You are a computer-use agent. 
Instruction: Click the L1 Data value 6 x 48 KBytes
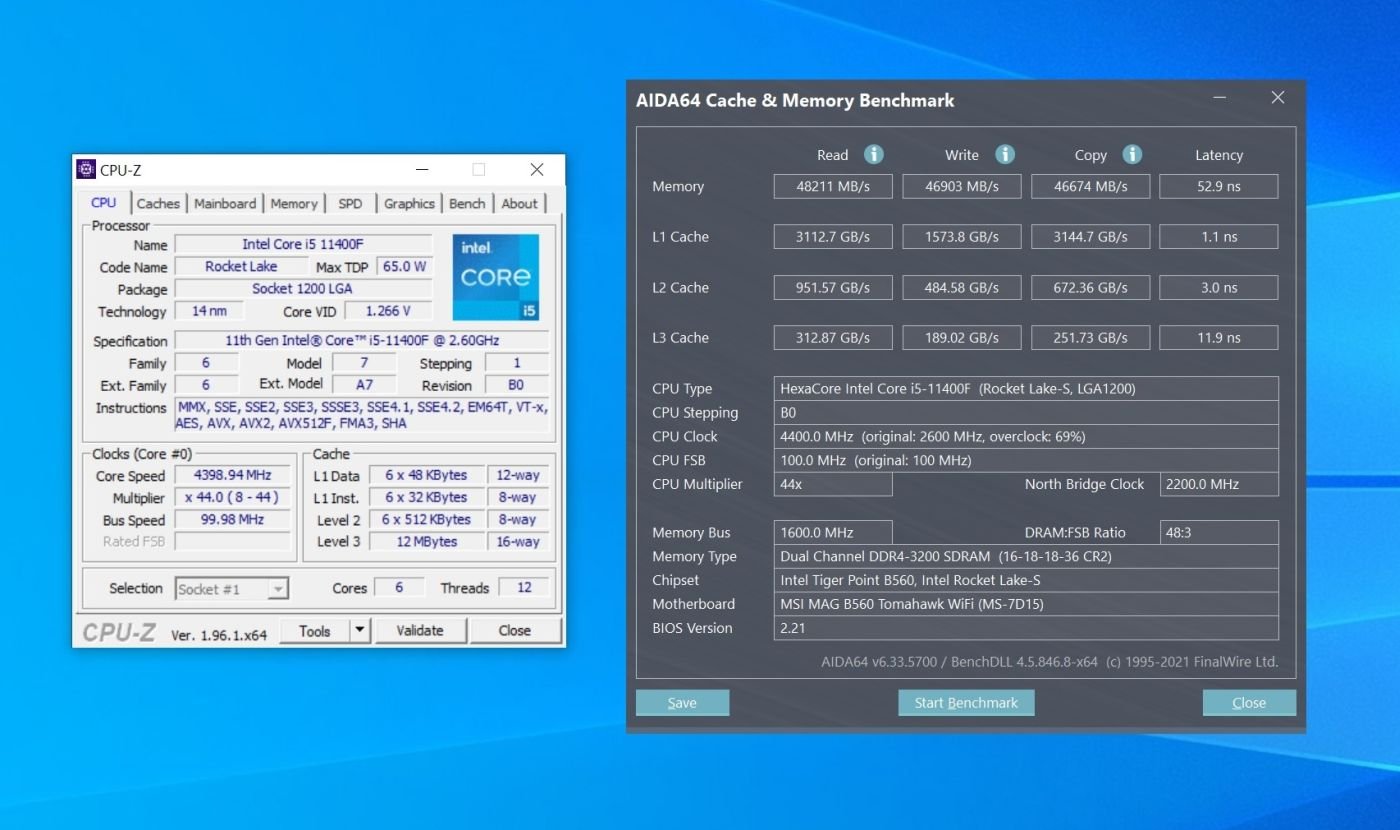(x=427, y=475)
